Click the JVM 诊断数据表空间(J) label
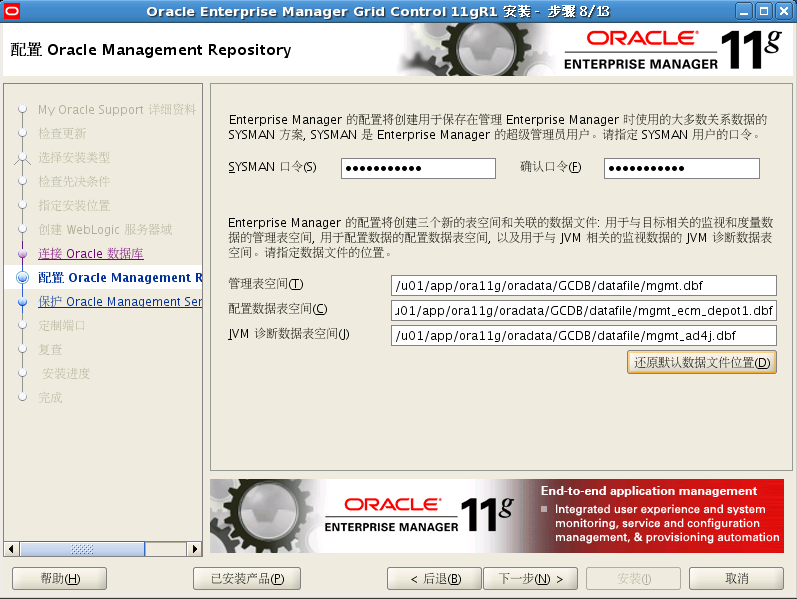This screenshot has height=599, width=797. pos(289,334)
